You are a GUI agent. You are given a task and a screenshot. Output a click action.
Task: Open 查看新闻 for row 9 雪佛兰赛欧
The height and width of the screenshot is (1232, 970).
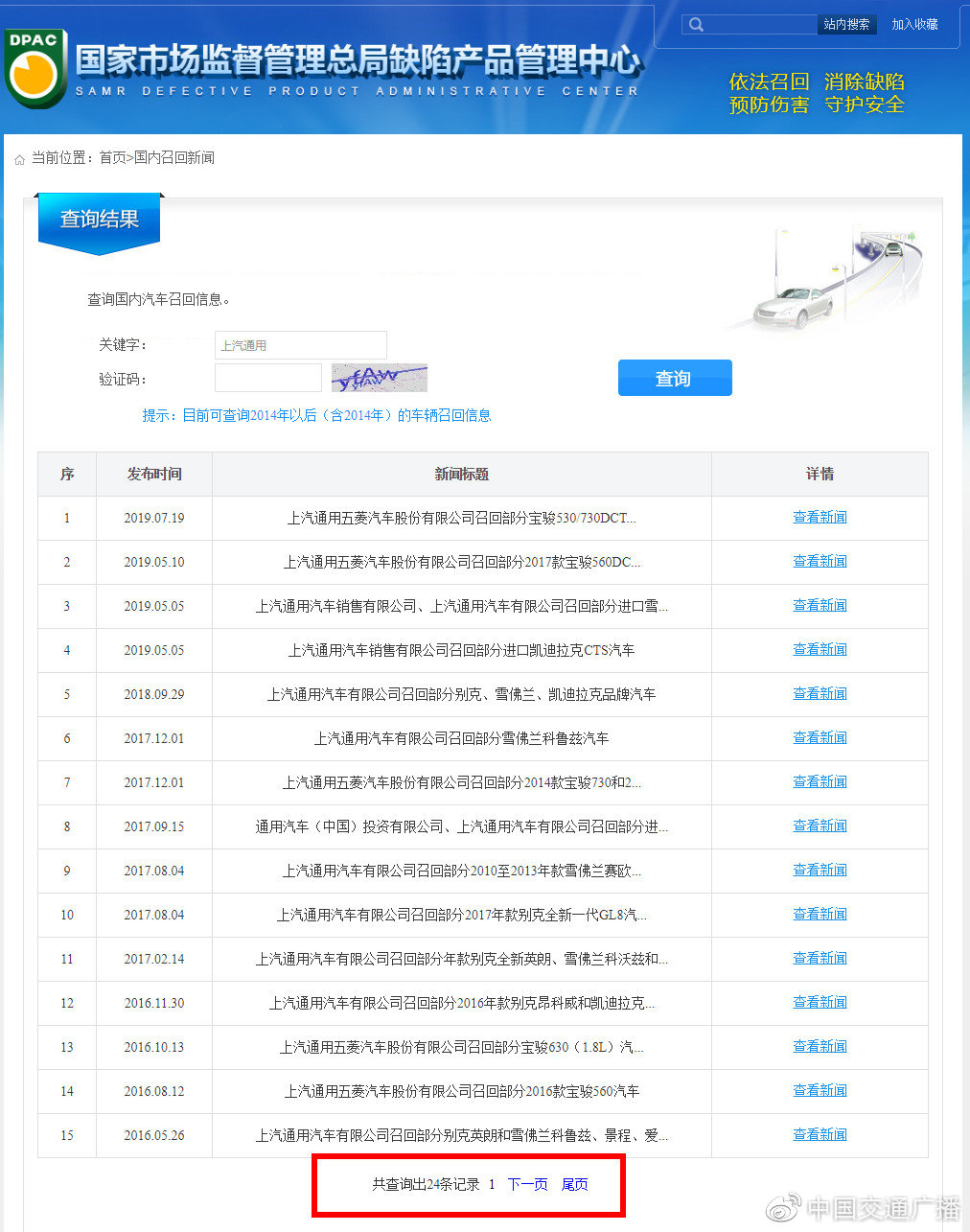820,870
